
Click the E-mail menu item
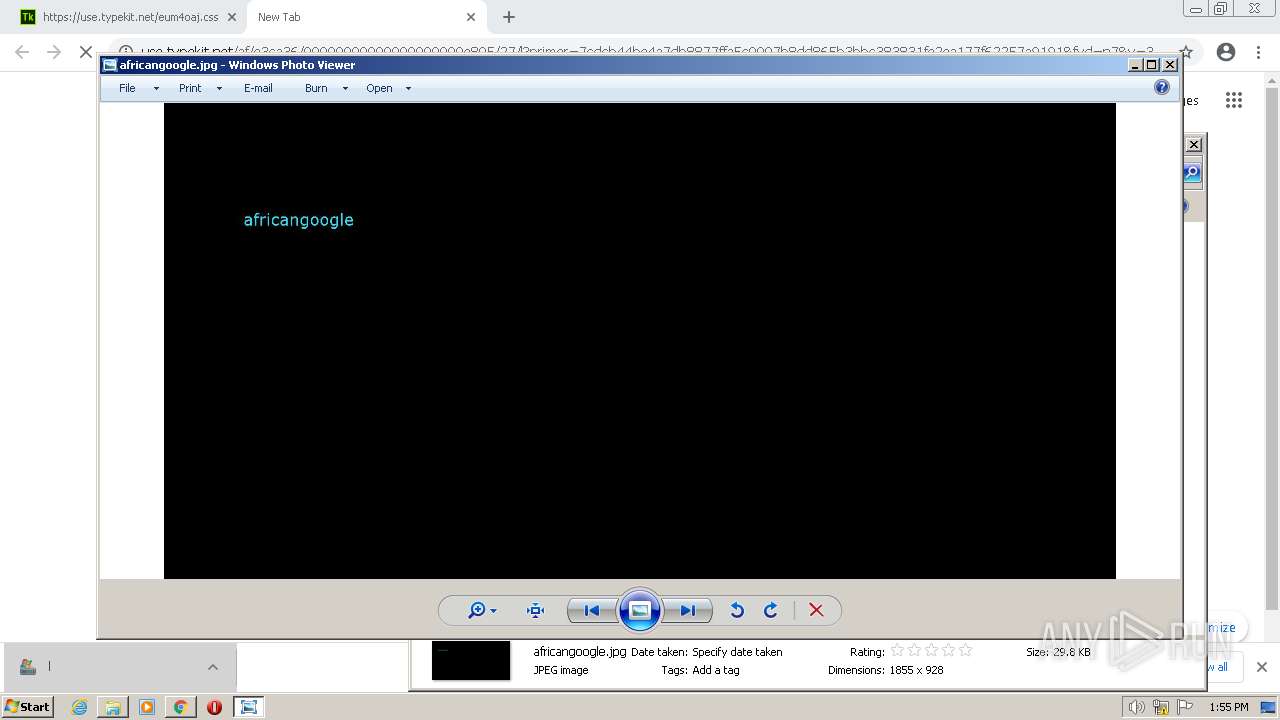(x=258, y=88)
